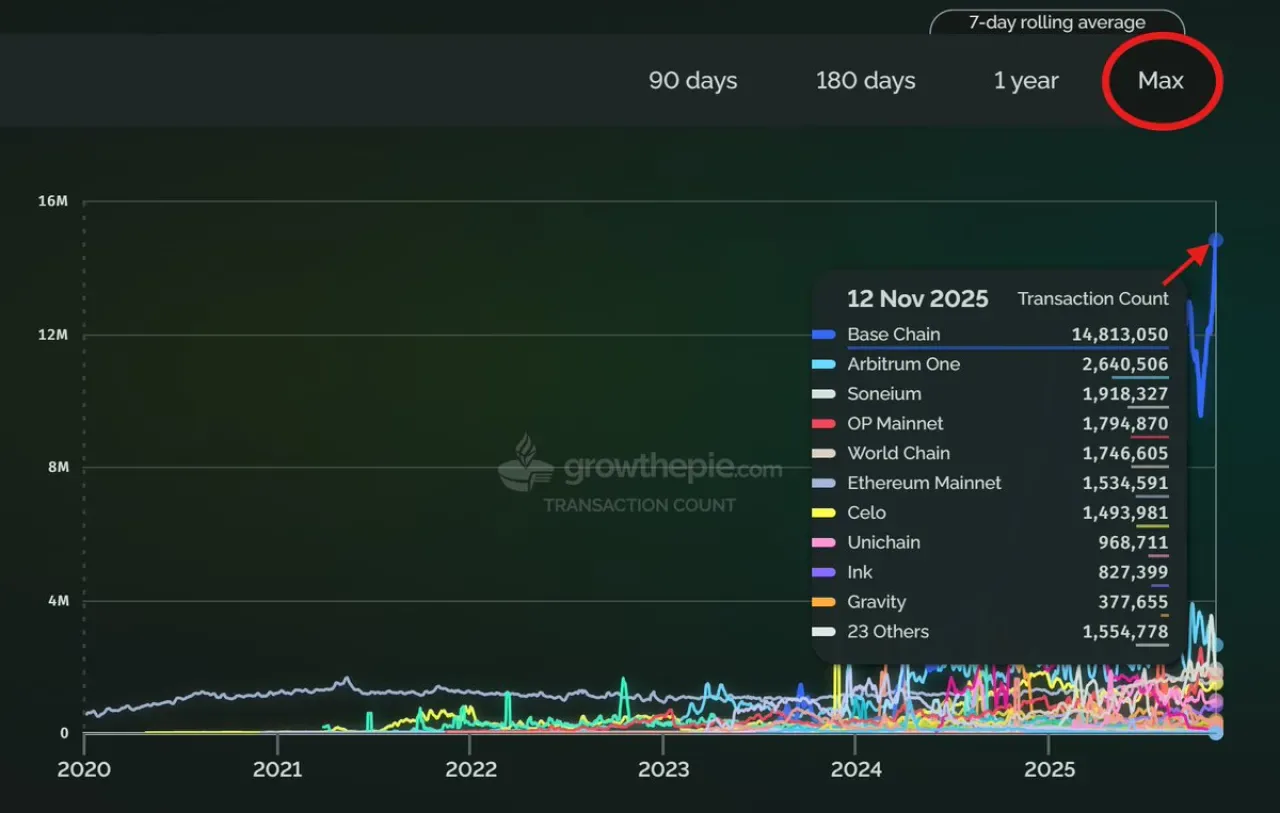Click the 2025 x-axis label
Image resolution: width=1280 pixels, height=813 pixels.
pyautogui.click(x=1049, y=769)
